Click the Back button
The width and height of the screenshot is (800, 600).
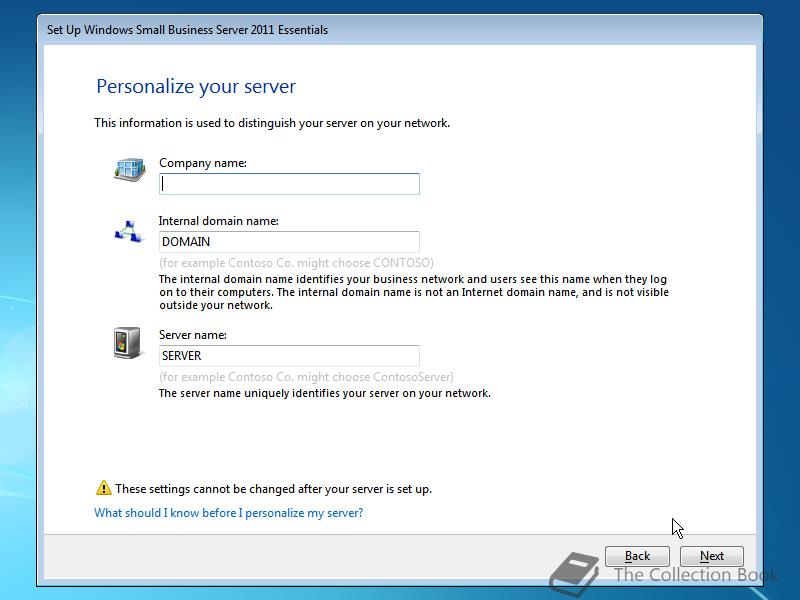coord(637,556)
